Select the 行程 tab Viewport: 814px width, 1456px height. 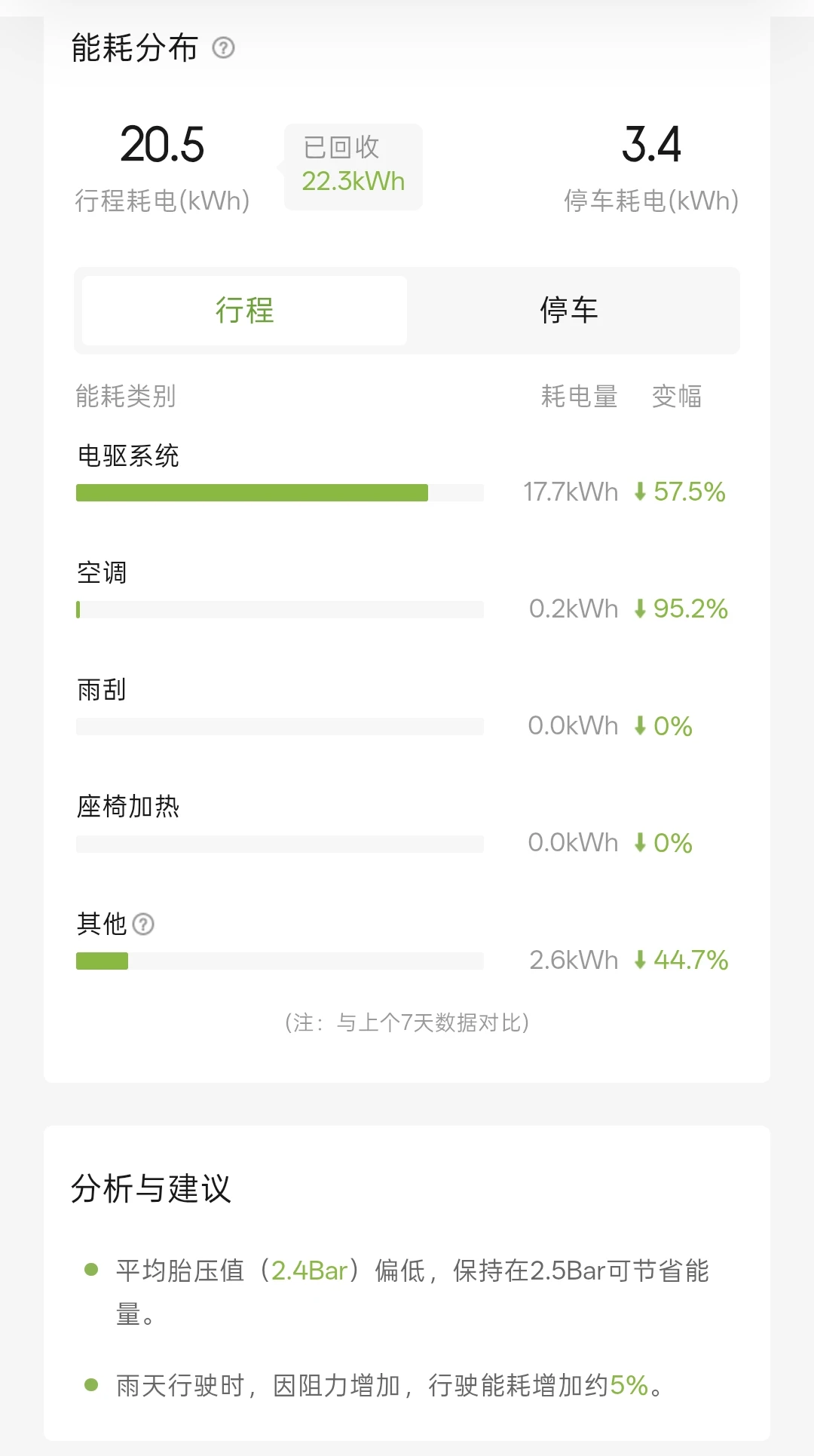point(244,311)
